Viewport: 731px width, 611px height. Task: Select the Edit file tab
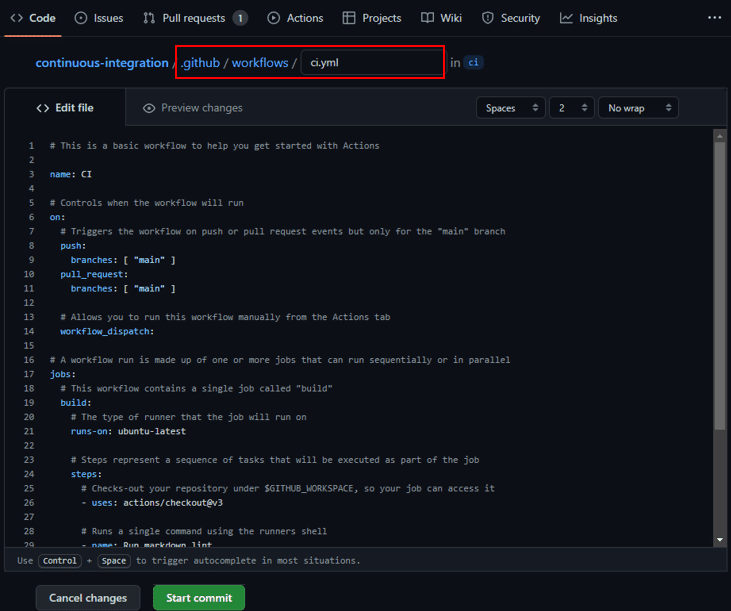65,108
